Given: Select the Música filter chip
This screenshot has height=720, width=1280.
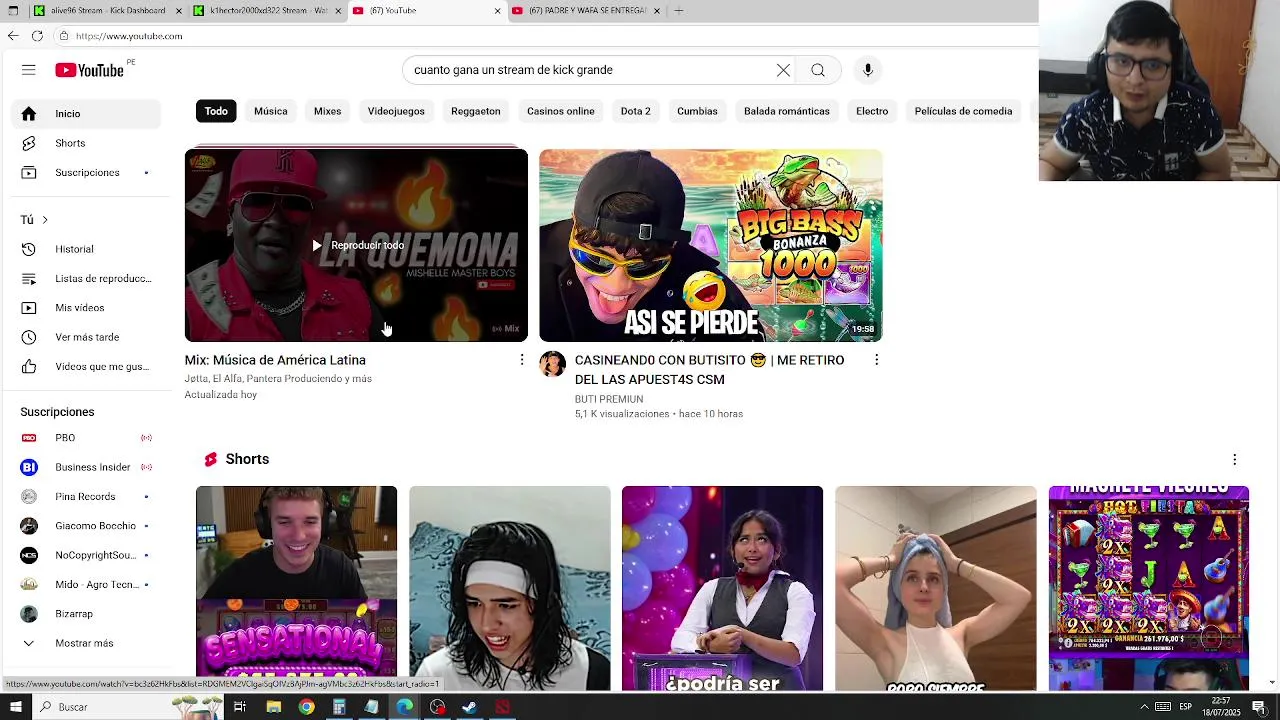Looking at the screenshot, I should point(270,111).
